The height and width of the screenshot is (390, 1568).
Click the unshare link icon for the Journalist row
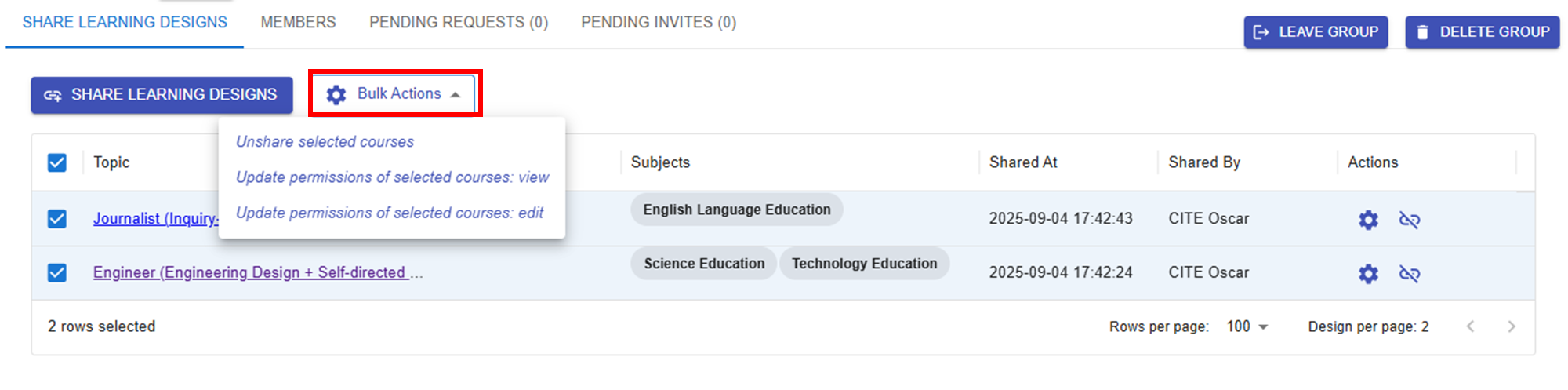click(x=1409, y=219)
